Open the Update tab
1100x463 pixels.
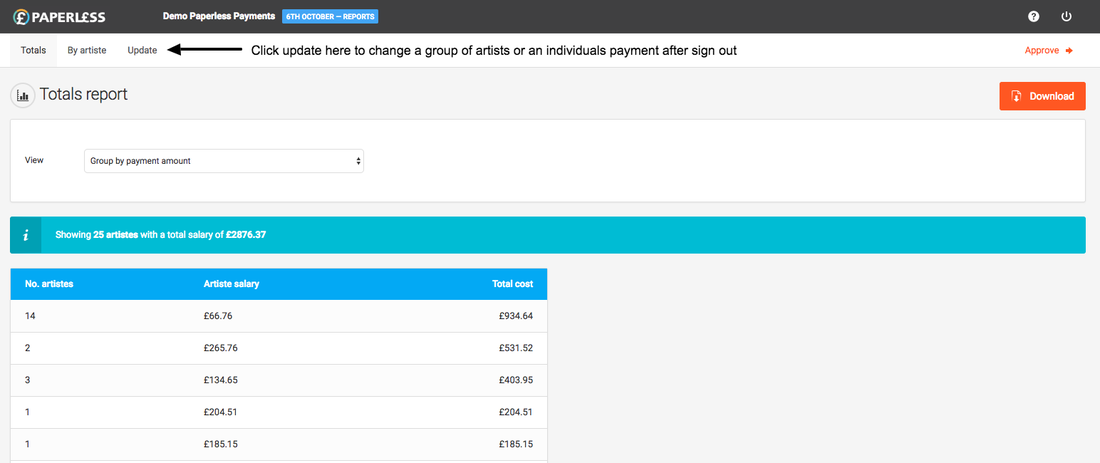[142, 50]
